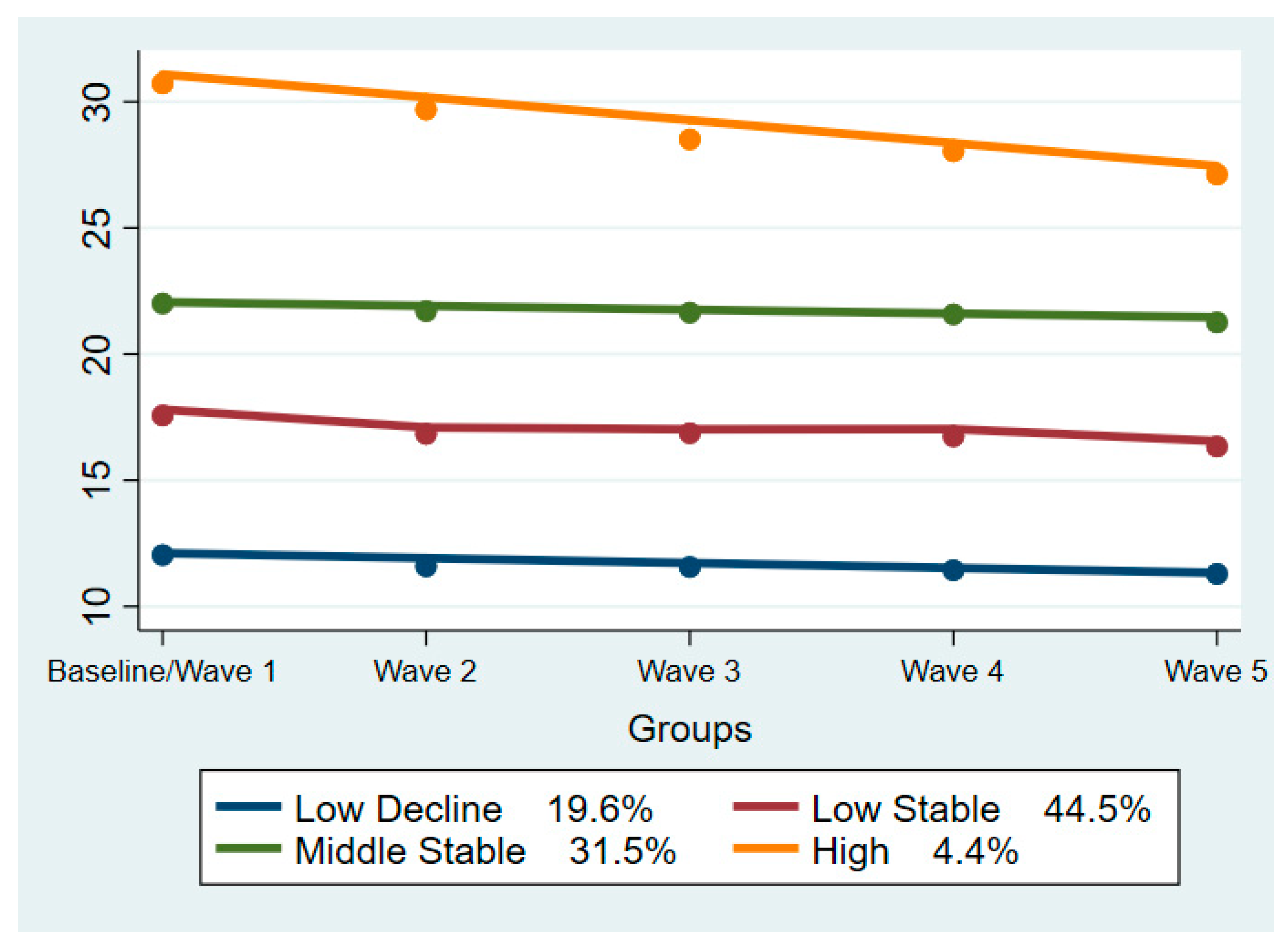Select the y-axis tick label 10

(x=96, y=606)
